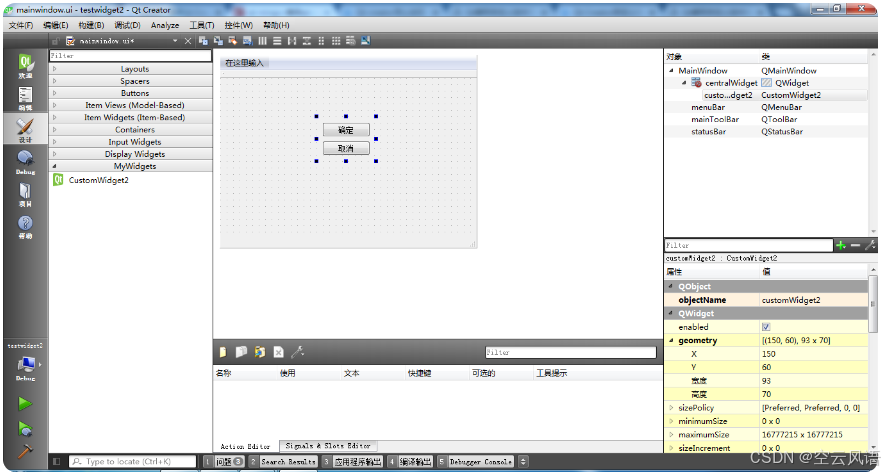The image size is (885, 473).
Task: Select the Action Editor tab
Action: point(246,446)
